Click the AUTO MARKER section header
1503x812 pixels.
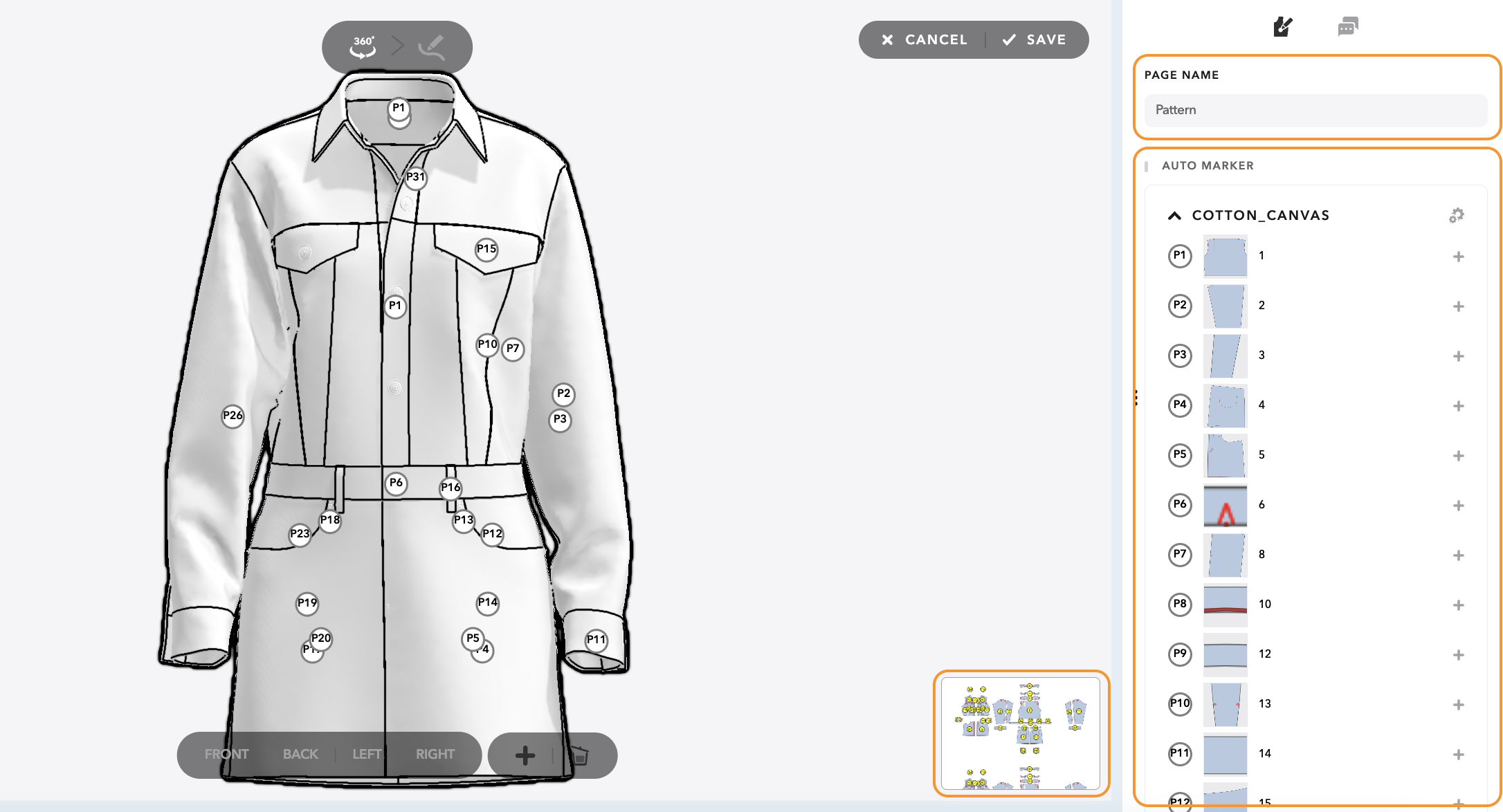1207,166
